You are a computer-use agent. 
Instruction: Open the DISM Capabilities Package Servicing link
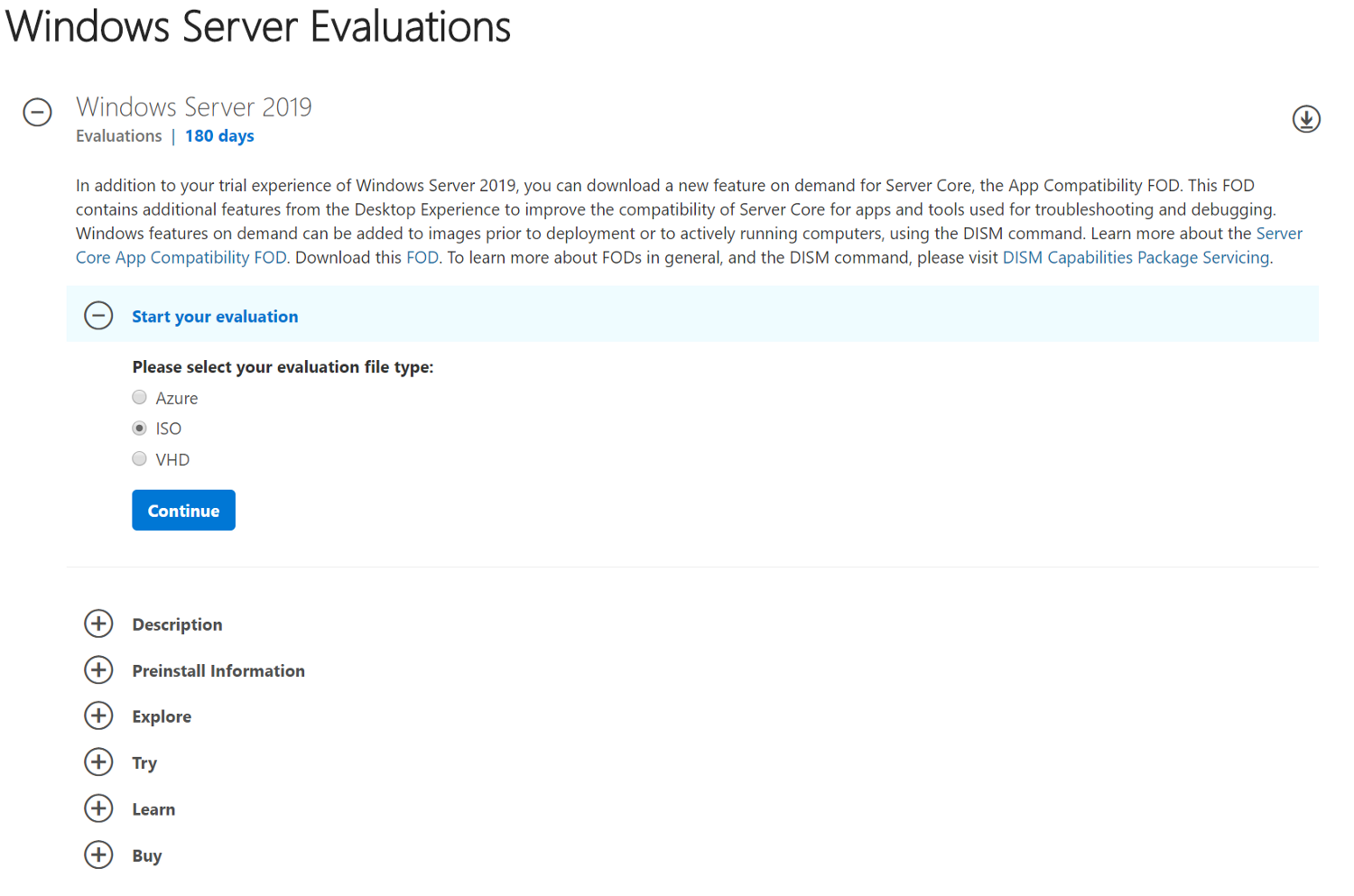1136,258
